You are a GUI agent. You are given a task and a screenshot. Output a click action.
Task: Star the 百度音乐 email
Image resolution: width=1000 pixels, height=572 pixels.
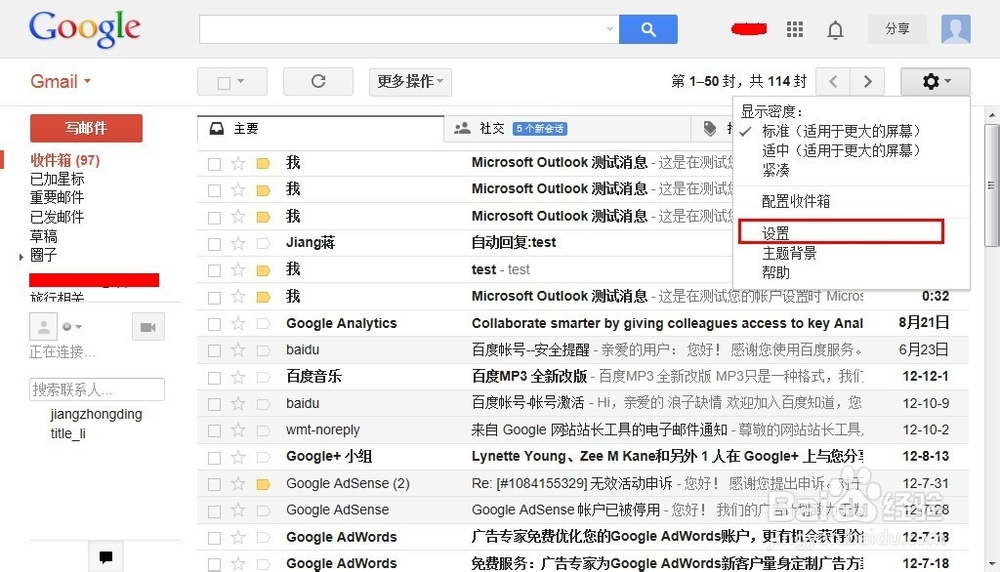click(238, 378)
